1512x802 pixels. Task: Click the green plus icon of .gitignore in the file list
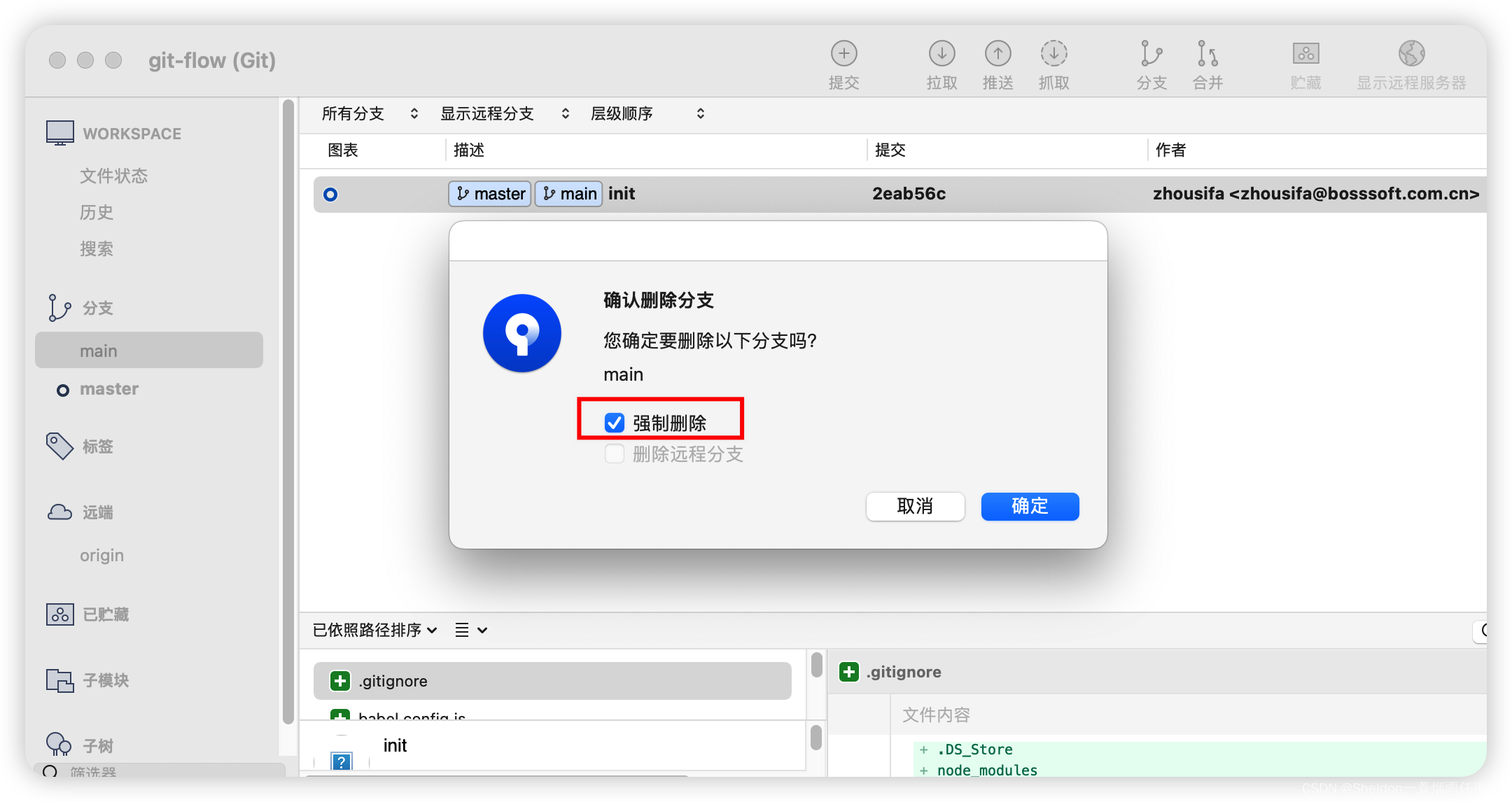pyautogui.click(x=340, y=681)
